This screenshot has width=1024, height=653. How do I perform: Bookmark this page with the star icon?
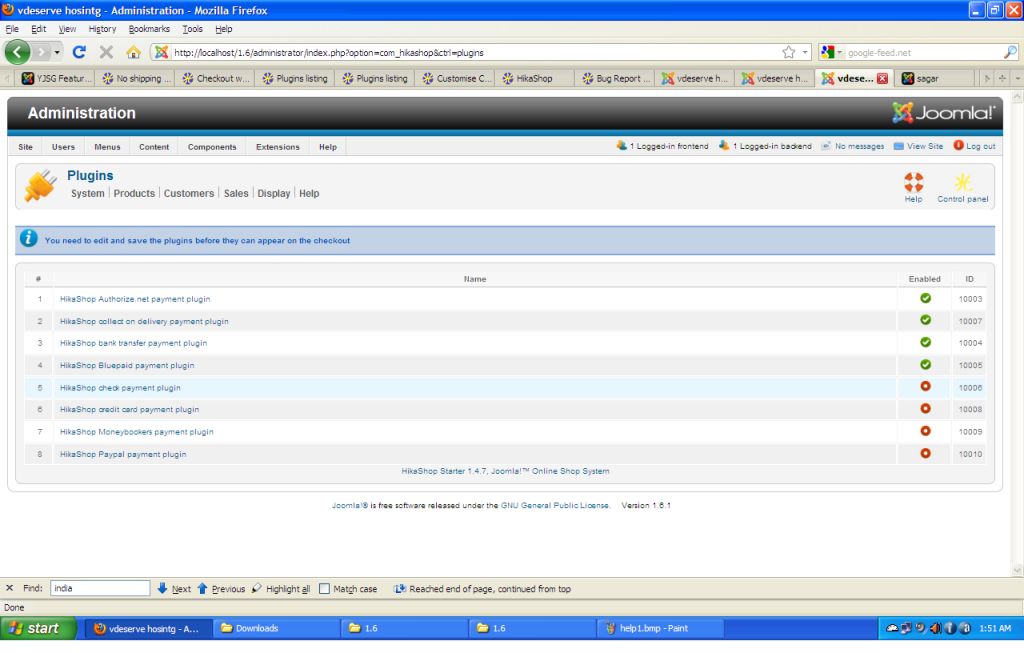coord(789,52)
